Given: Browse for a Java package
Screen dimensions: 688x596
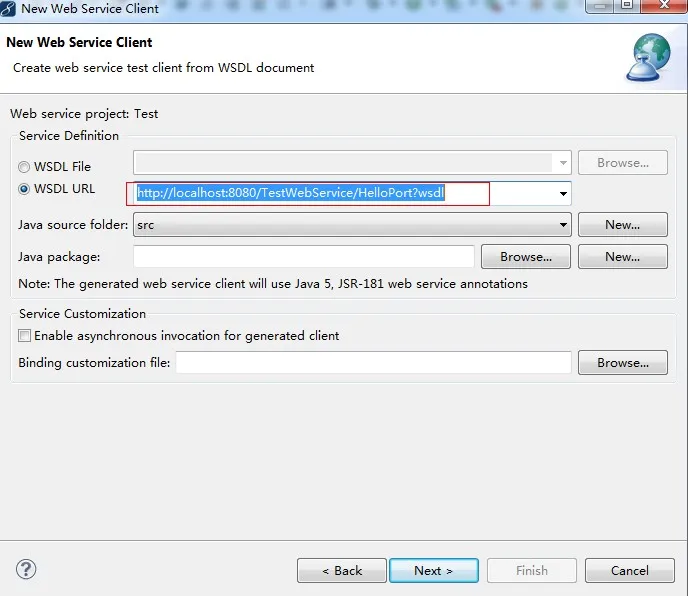Looking at the screenshot, I should (526, 257).
